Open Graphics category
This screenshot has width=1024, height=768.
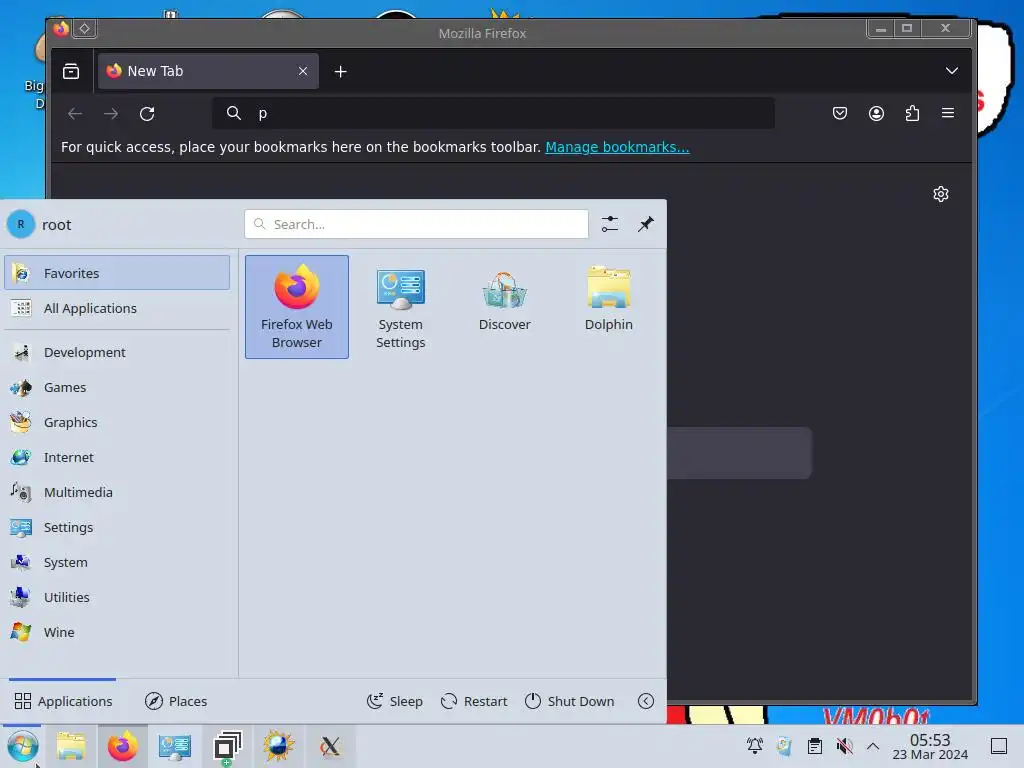(x=117, y=423)
